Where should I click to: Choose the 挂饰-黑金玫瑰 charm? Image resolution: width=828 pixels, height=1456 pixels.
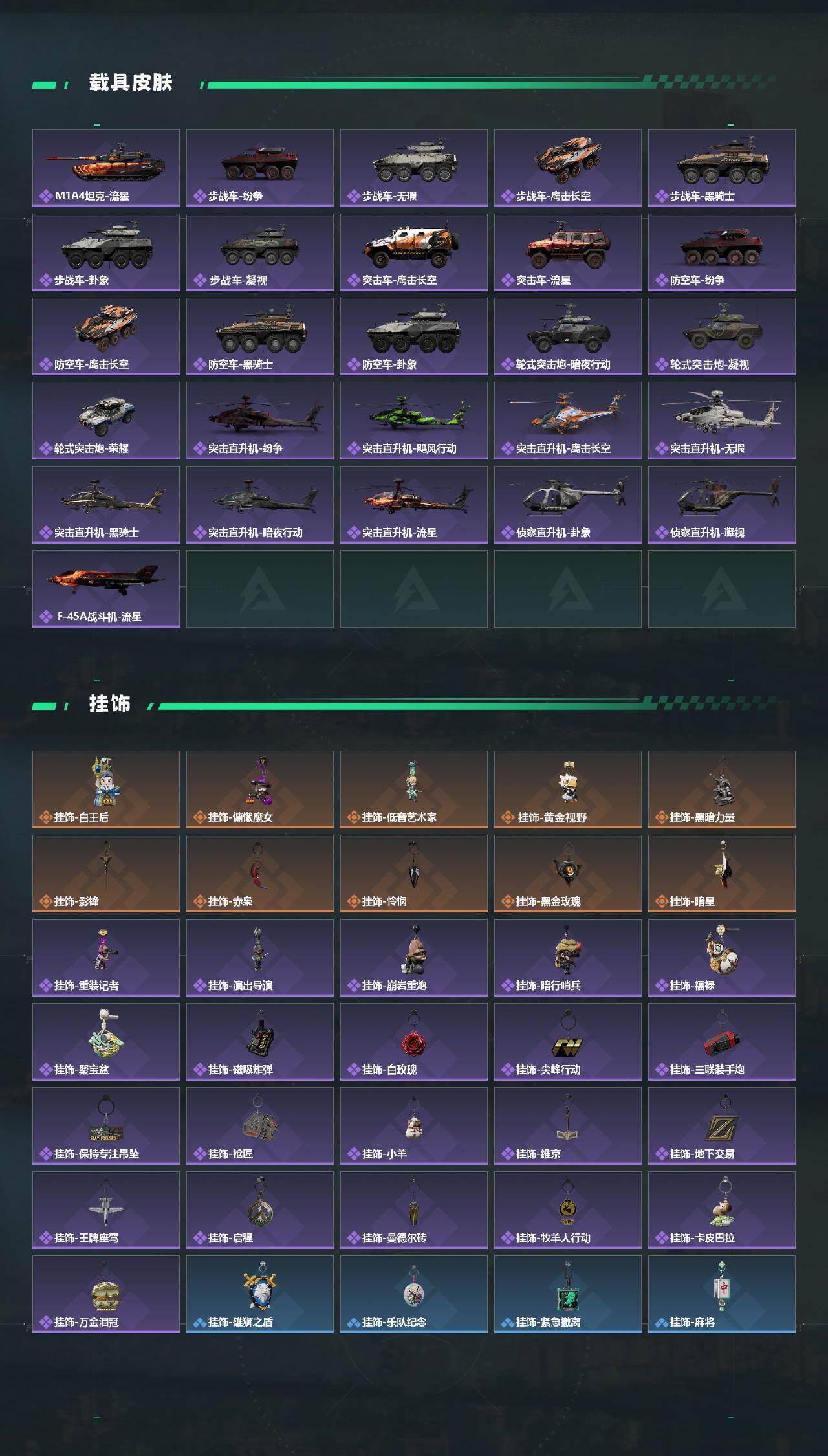tap(568, 874)
